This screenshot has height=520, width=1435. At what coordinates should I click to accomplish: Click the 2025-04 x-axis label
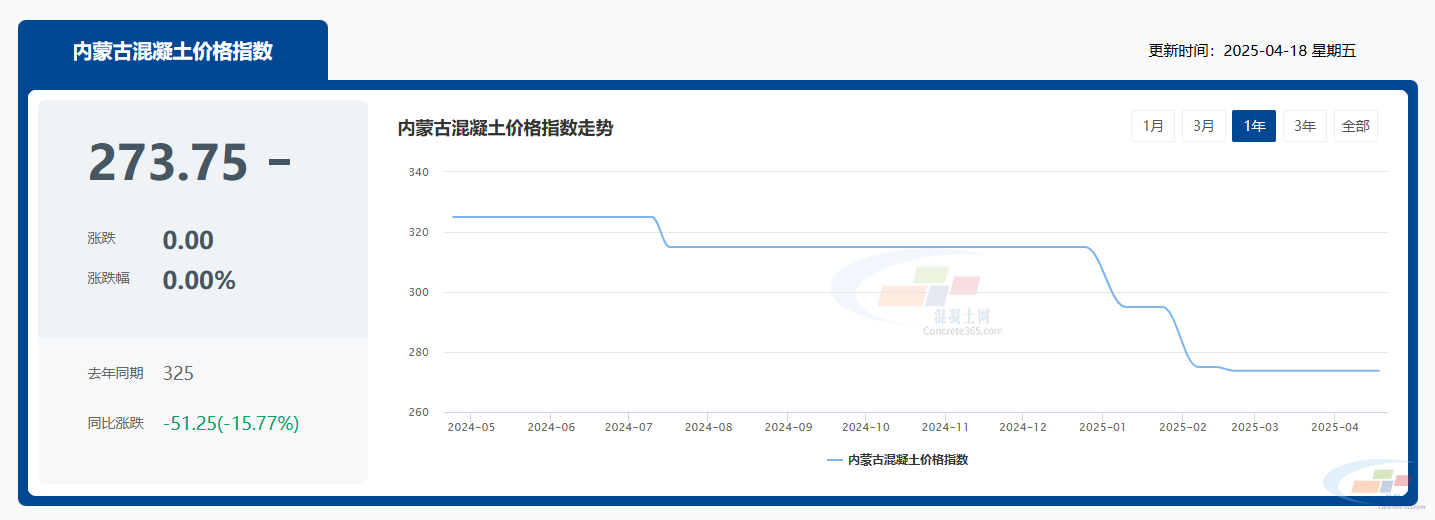tap(1335, 427)
